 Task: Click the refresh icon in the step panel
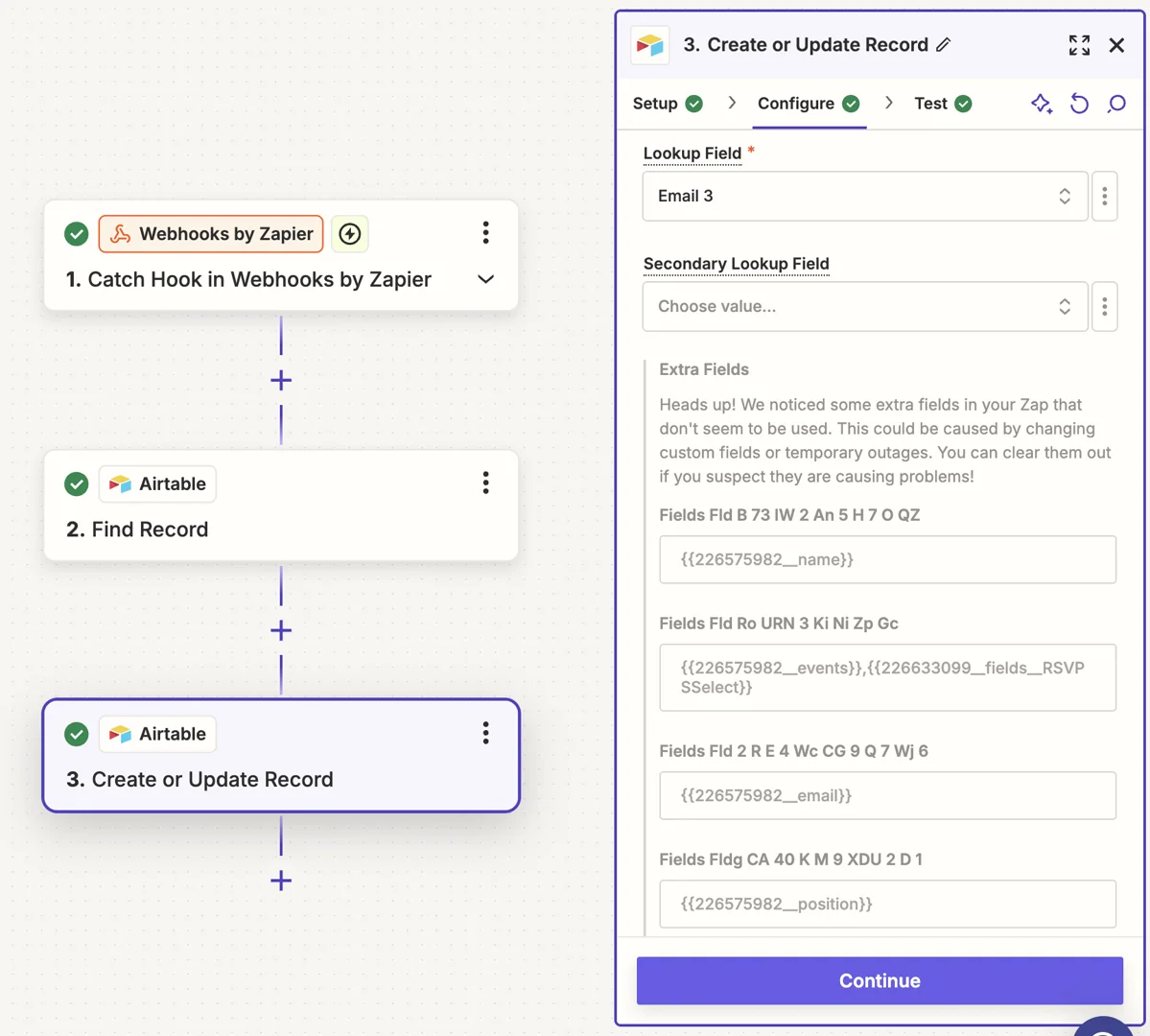tap(1079, 104)
